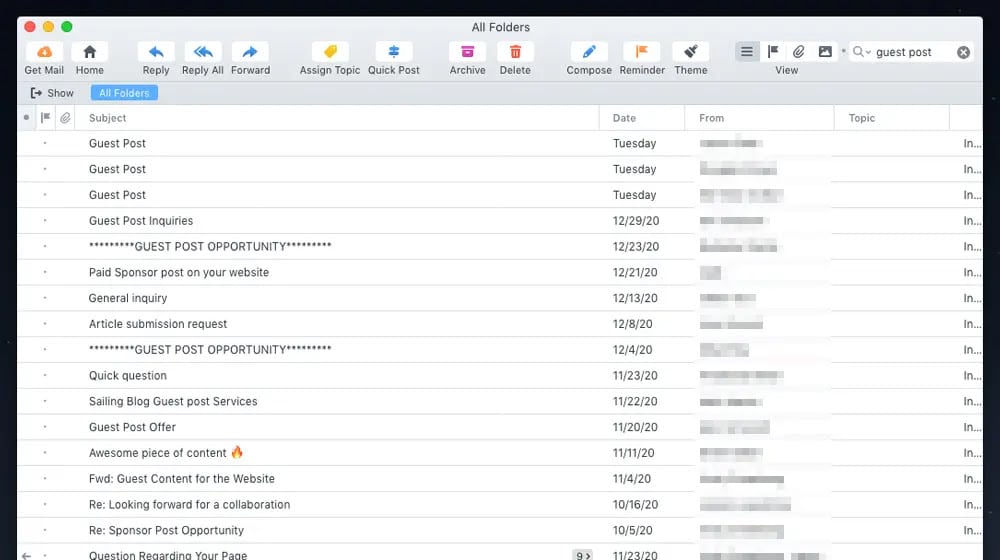
Task: Select the General inquiry message
Action: (500, 298)
